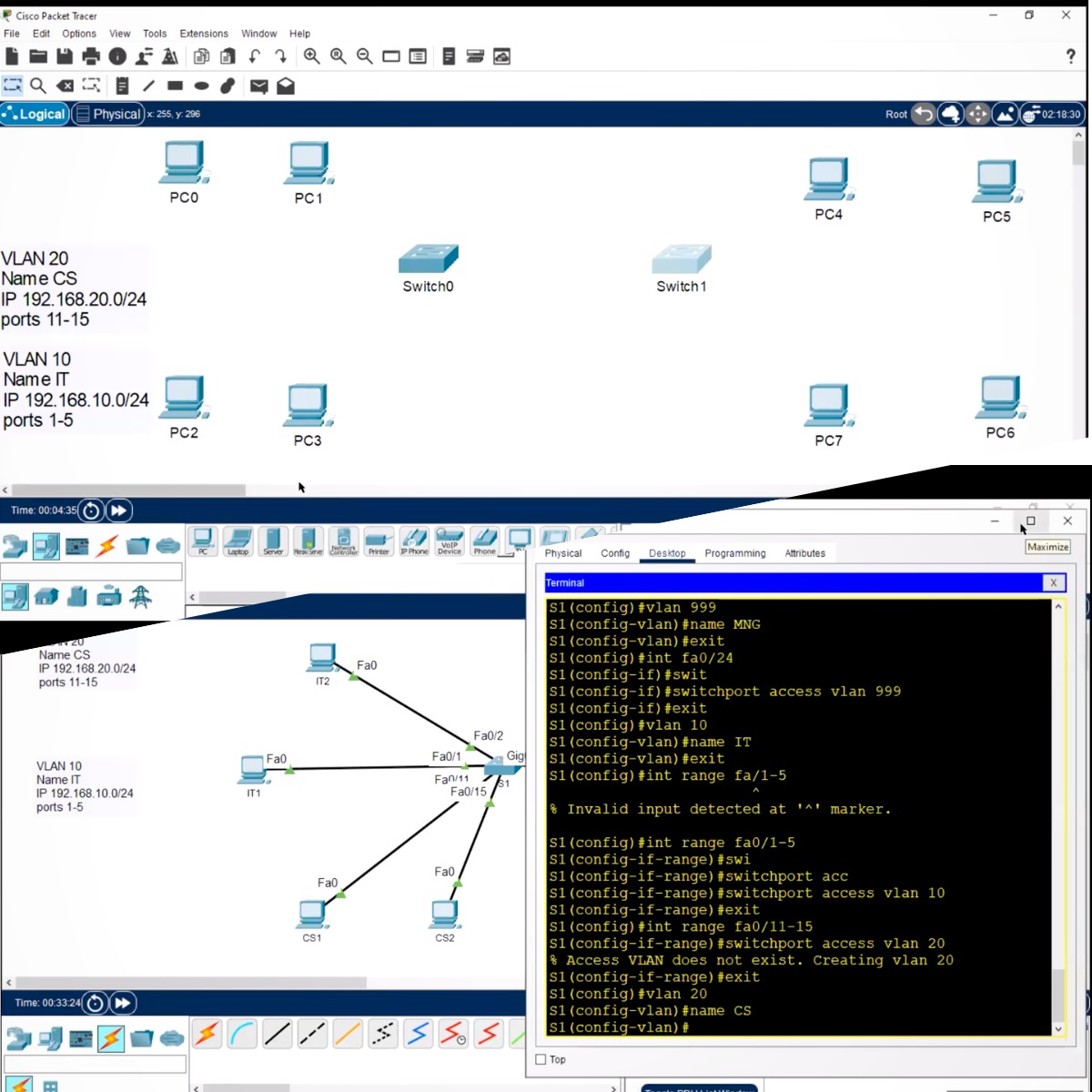Save the network with the floppy icon
Image resolution: width=1092 pixels, height=1092 pixels.
point(65,56)
